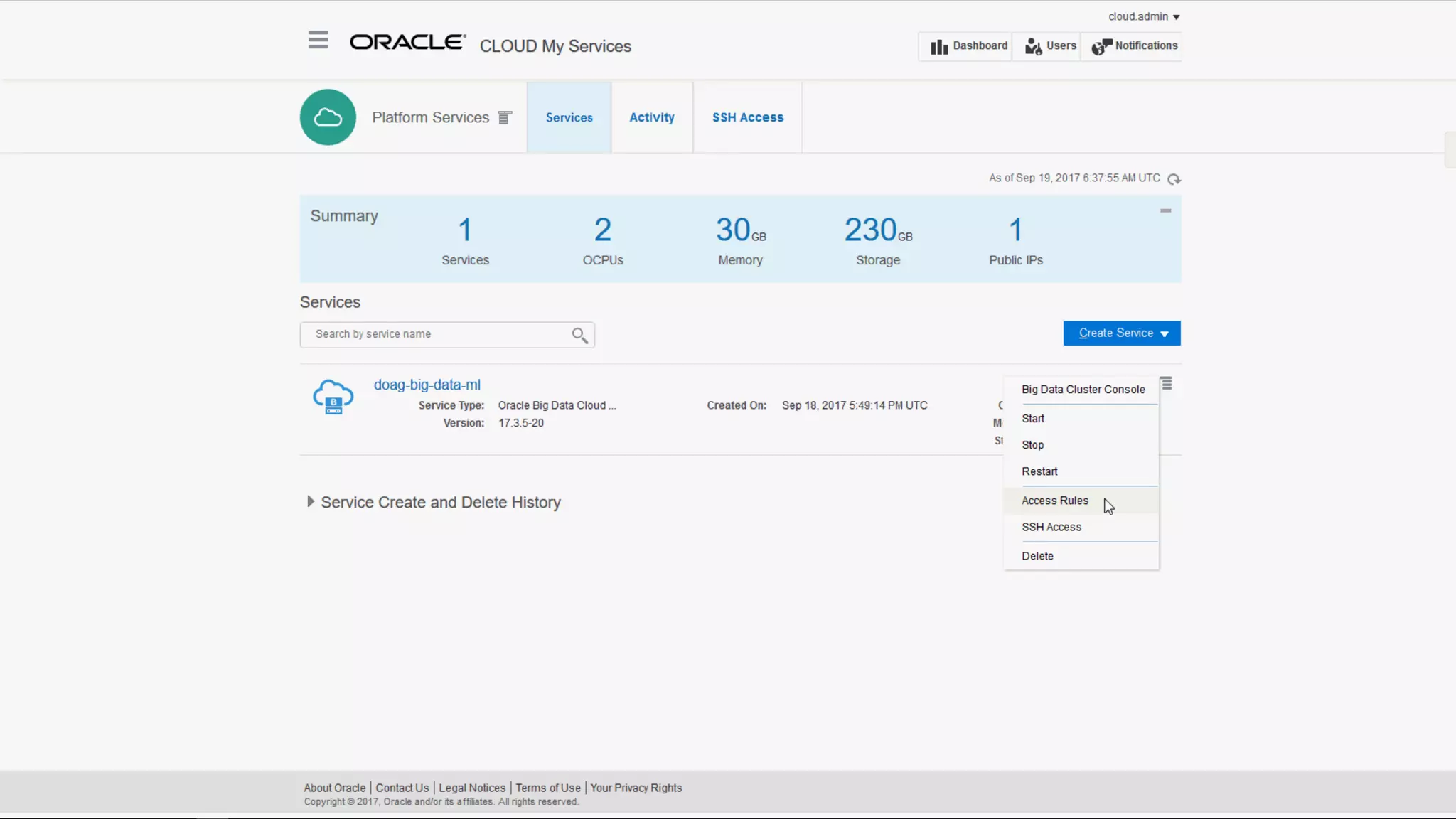Choose Stop from the service menu
The width and height of the screenshot is (1456, 819).
click(1032, 445)
